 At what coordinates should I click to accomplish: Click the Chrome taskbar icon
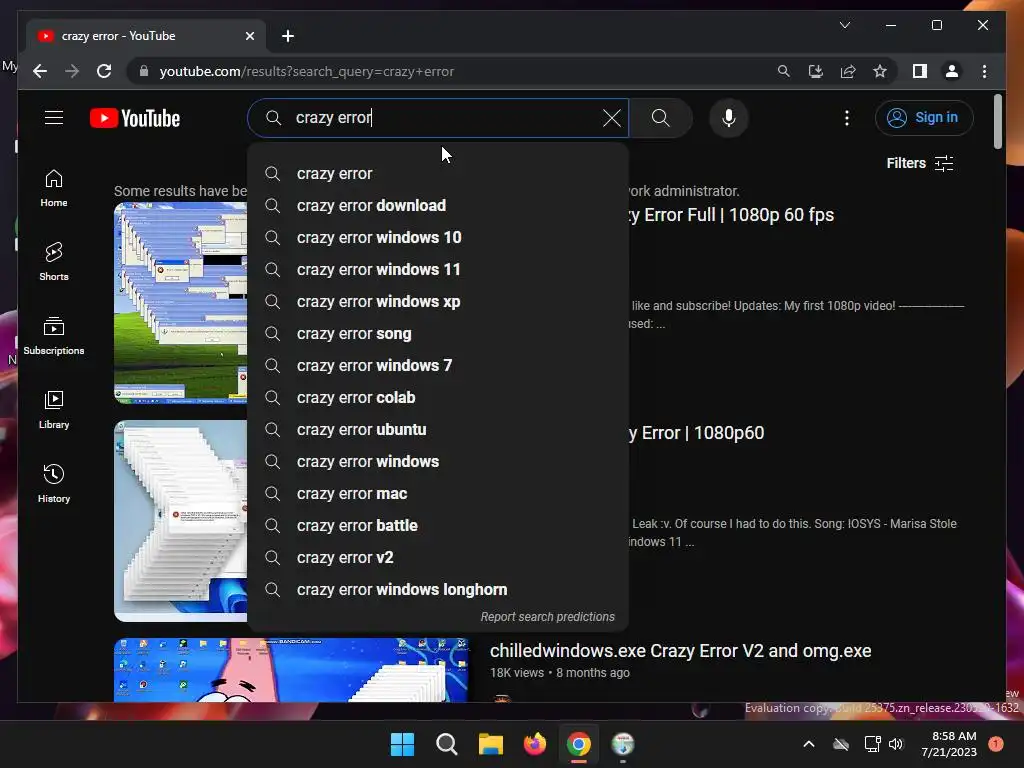tap(579, 744)
